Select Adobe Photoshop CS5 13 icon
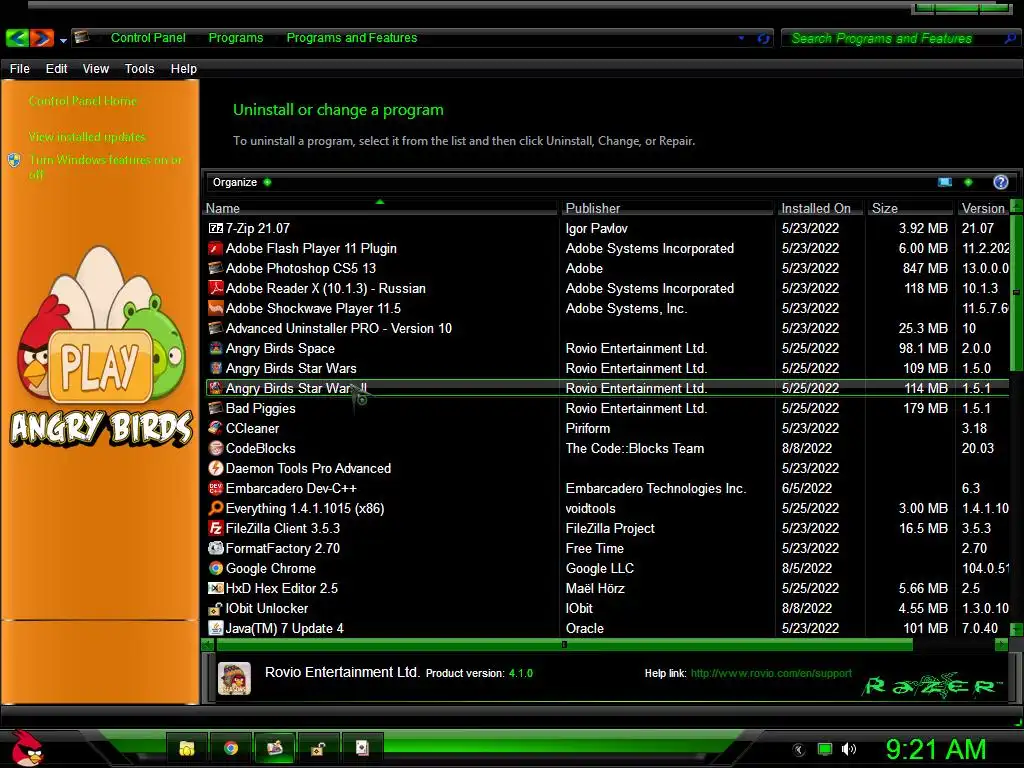Viewport: 1024px width, 768px height. pos(216,268)
